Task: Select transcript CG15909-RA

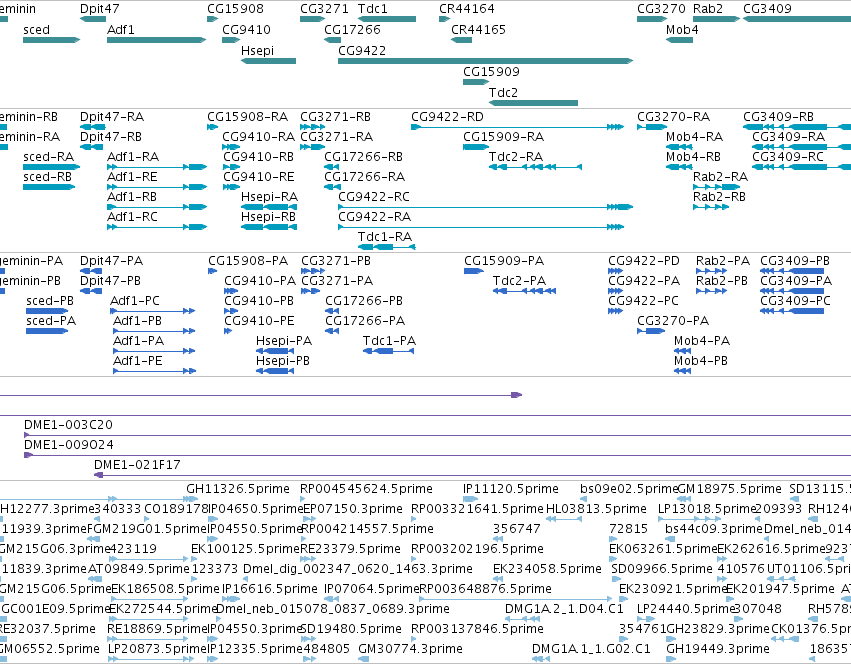Action: pos(476,147)
